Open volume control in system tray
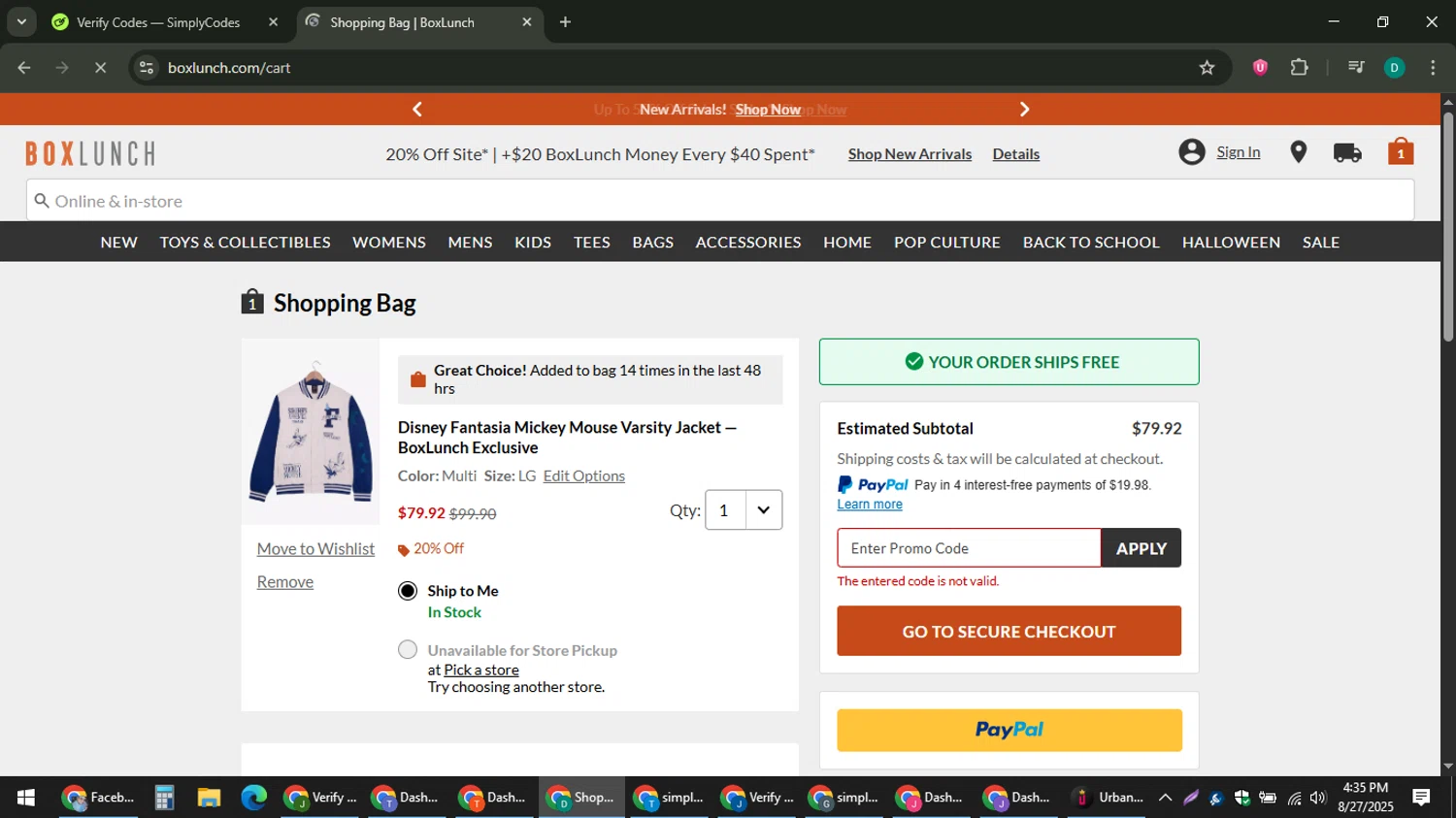 click(1317, 798)
